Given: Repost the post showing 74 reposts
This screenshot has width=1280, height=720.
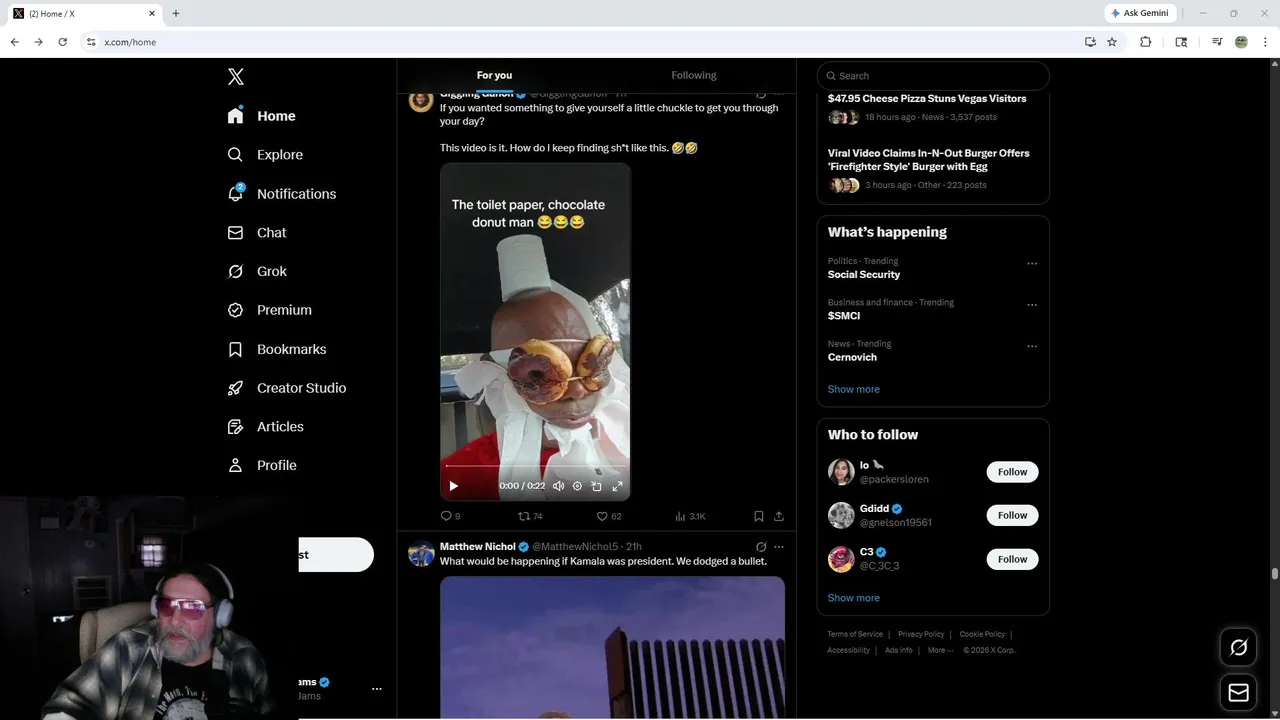Looking at the screenshot, I should 530,516.
